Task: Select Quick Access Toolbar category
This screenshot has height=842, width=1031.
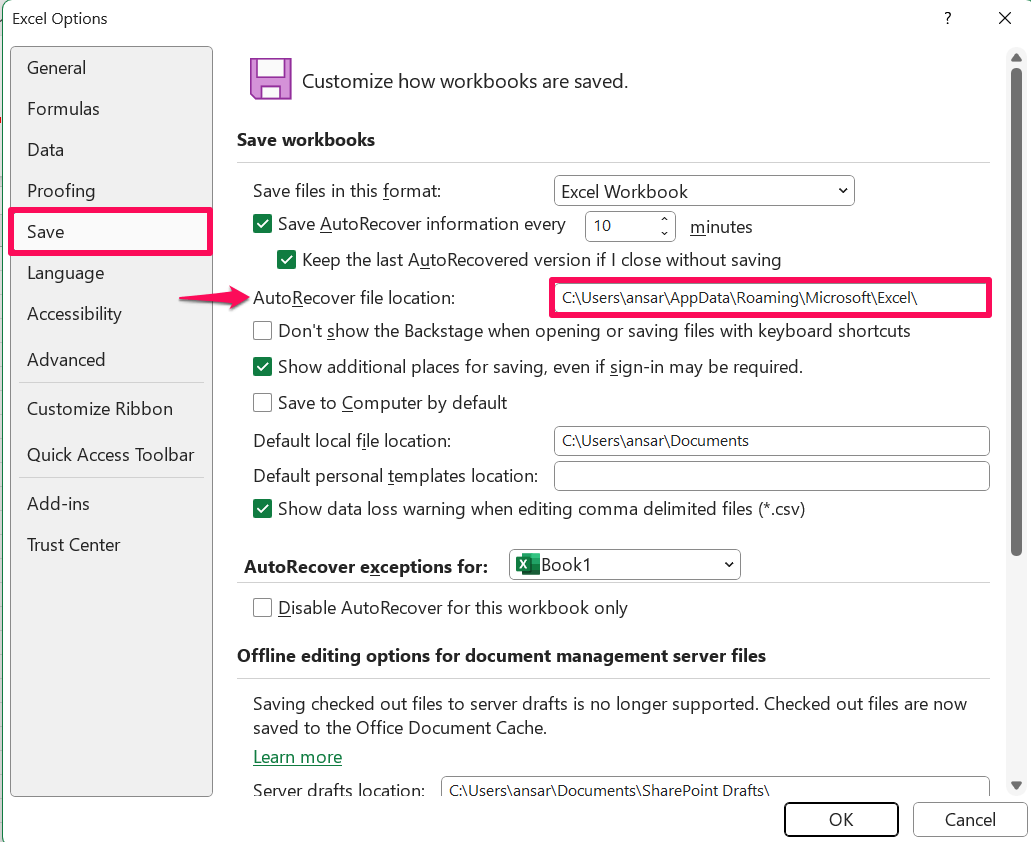Action: [x=110, y=455]
